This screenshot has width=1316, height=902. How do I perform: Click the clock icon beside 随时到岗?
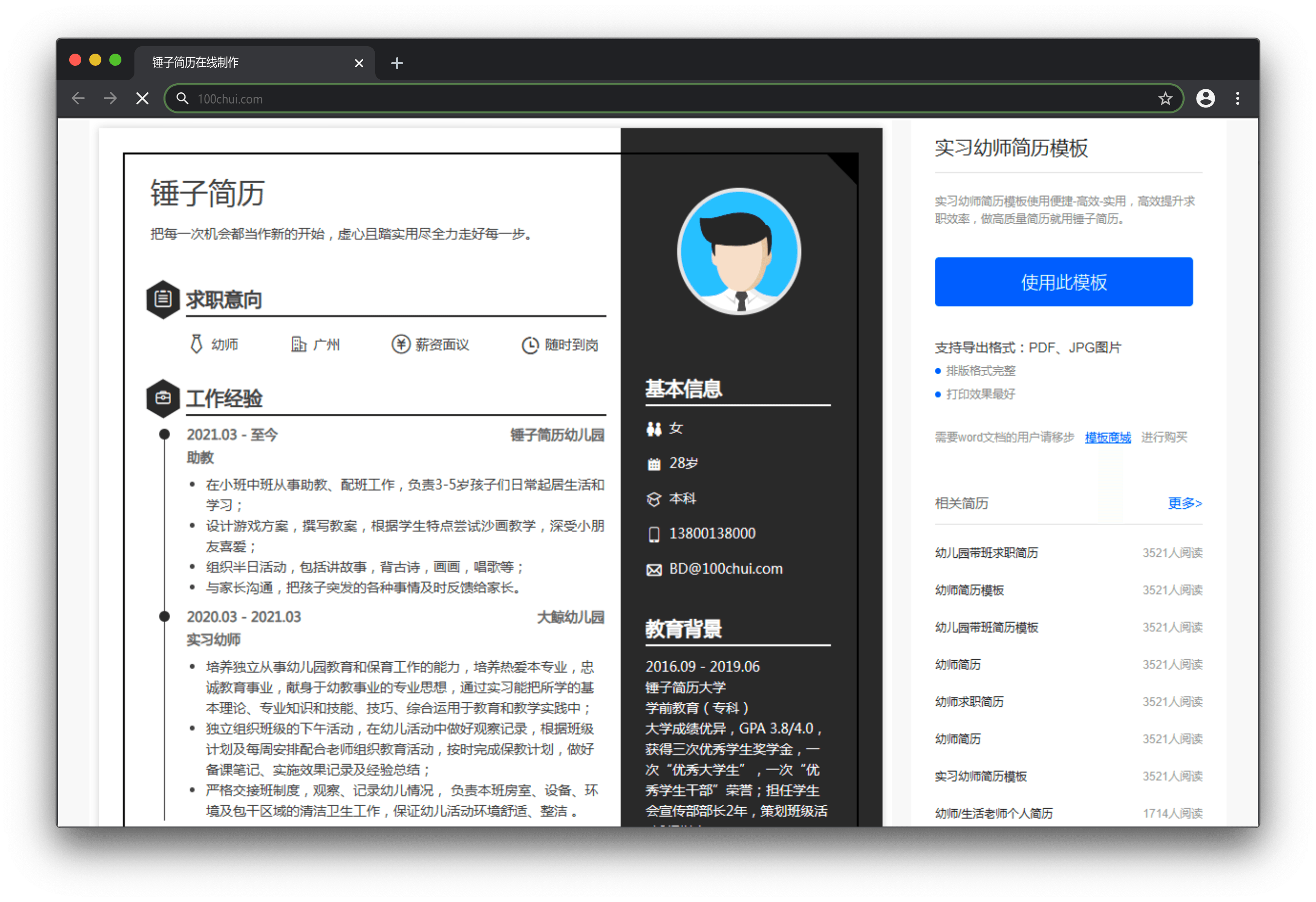coord(530,345)
